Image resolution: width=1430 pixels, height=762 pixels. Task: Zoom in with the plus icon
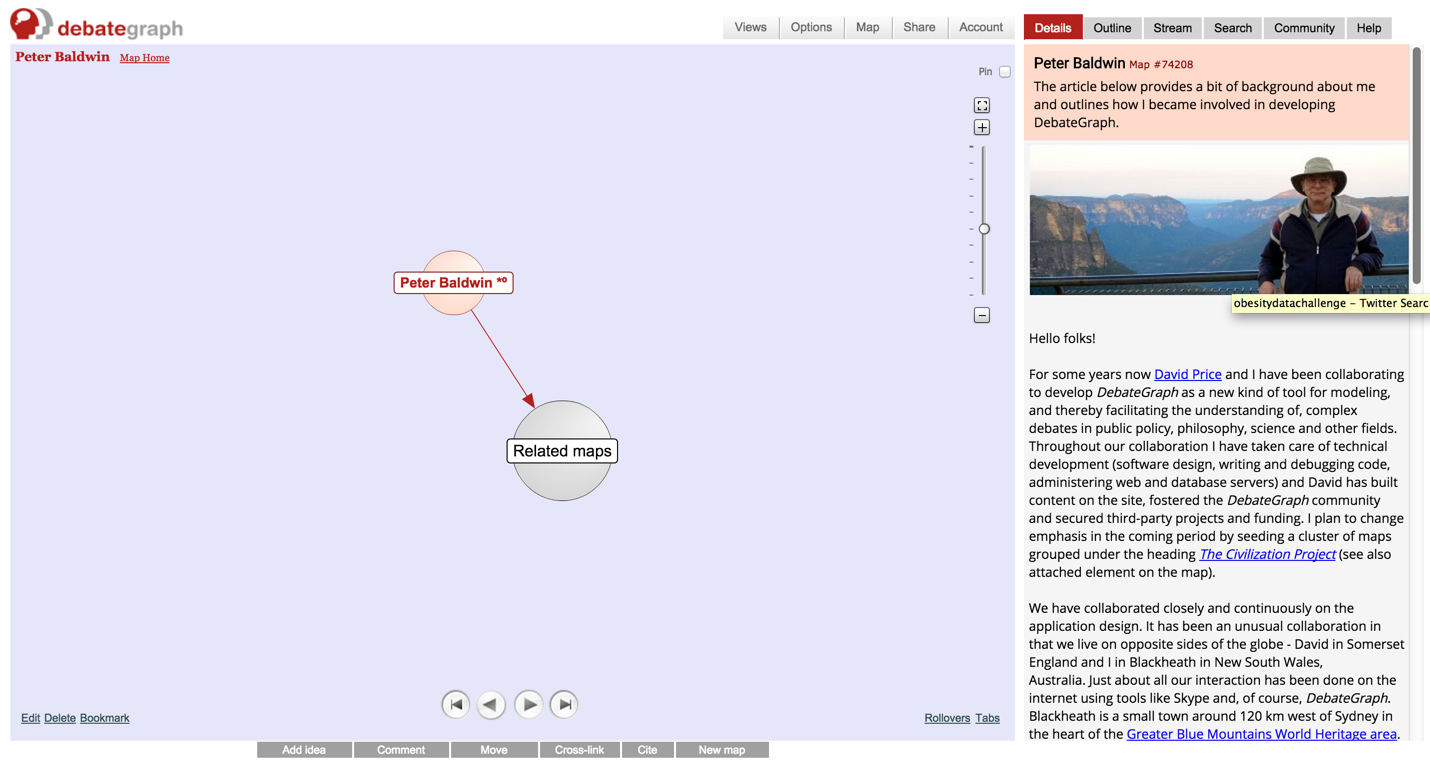982,128
